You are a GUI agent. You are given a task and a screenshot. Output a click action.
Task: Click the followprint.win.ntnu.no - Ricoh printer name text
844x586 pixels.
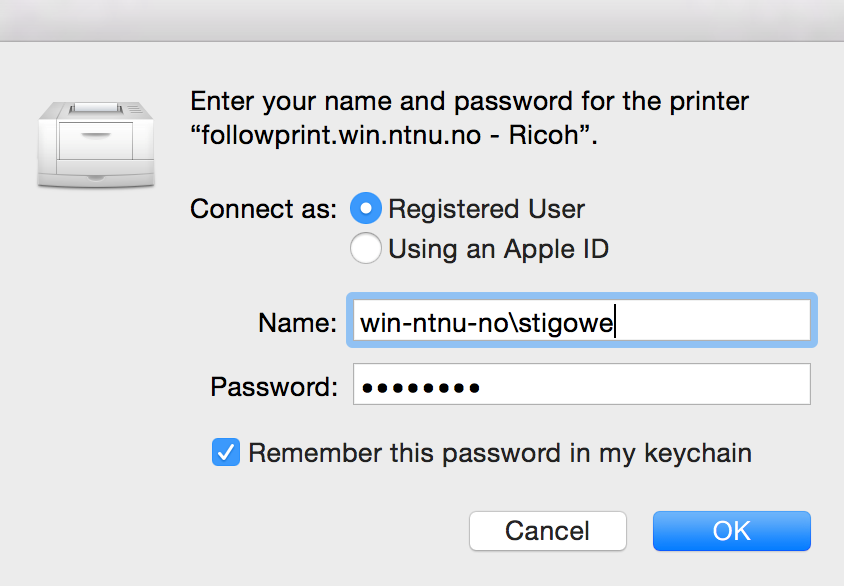pos(394,135)
